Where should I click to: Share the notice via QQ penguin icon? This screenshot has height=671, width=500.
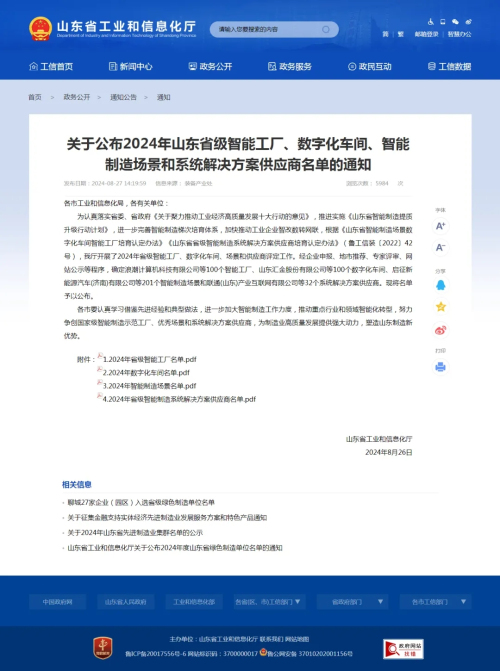(440, 285)
